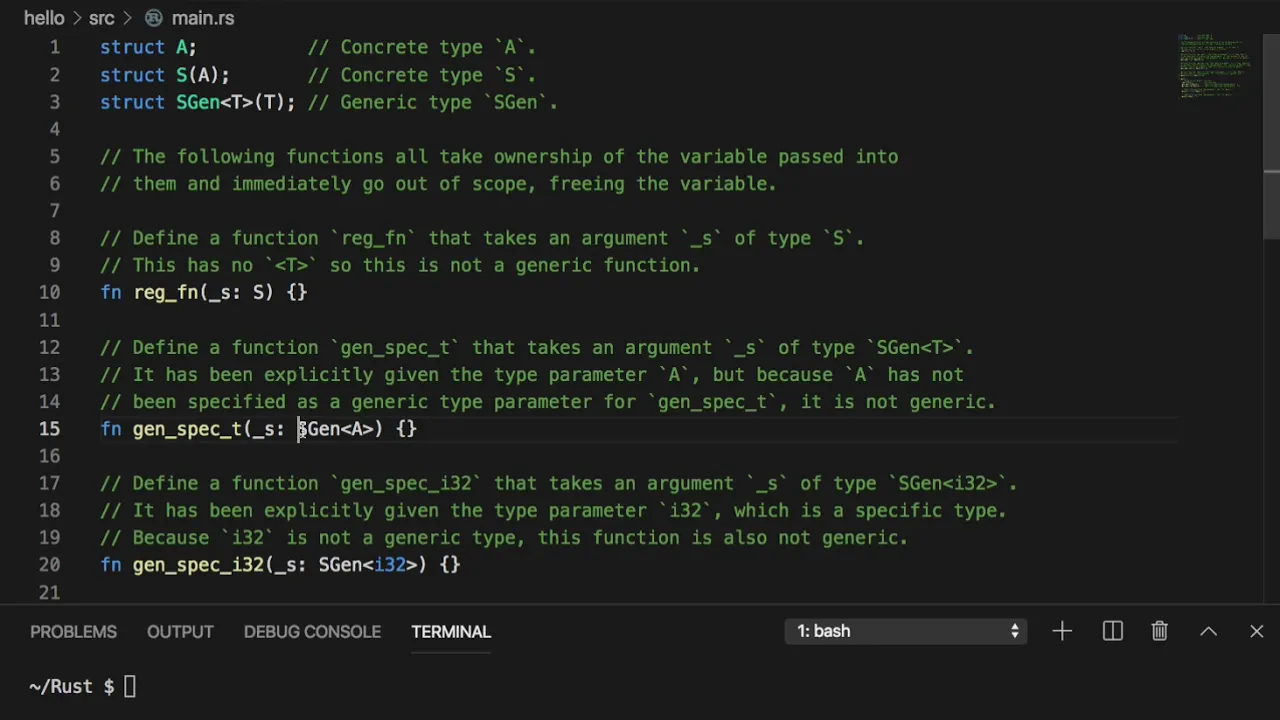Click comment 'been specified as a generic type'
Viewport: 1280px width, 720px height.
(548, 402)
